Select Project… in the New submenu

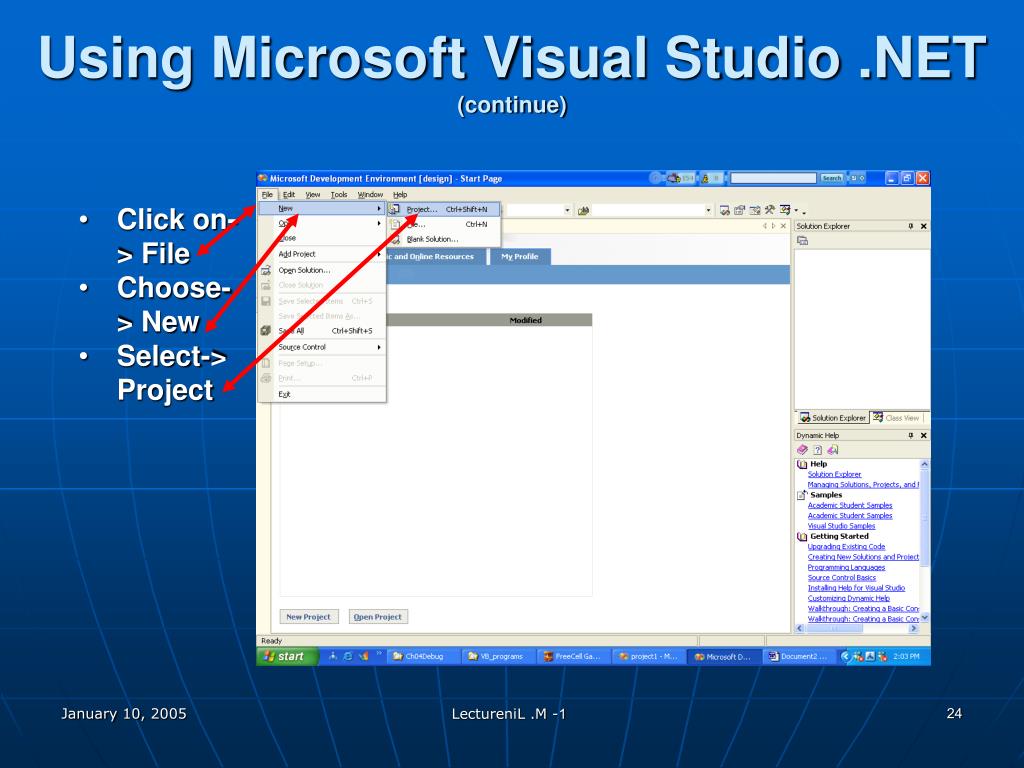click(x=444, y=210)
